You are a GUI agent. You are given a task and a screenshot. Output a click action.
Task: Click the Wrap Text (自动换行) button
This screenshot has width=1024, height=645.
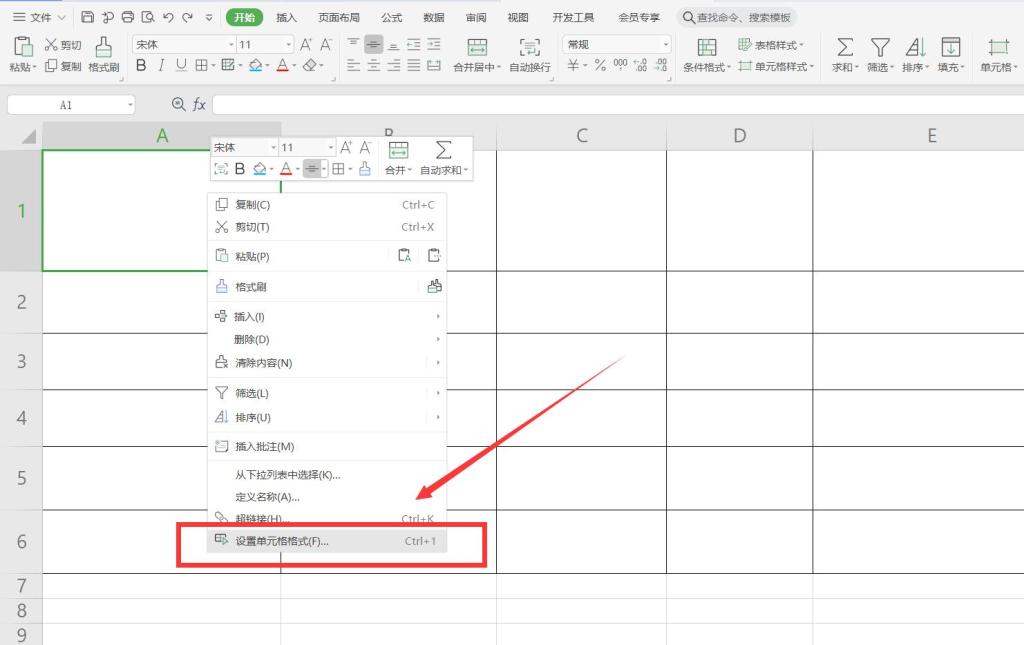[530, 55]
